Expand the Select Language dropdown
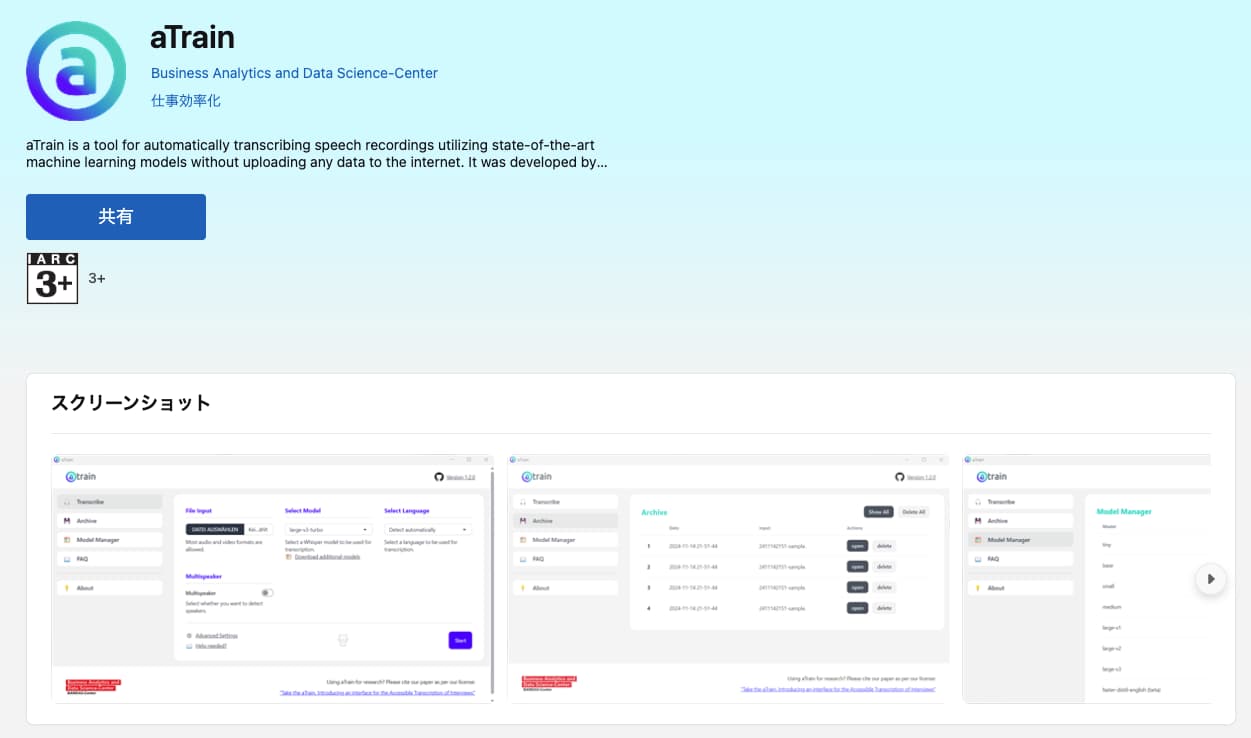Viewport: 1251px width, 738px height. (x=427, y=530)
